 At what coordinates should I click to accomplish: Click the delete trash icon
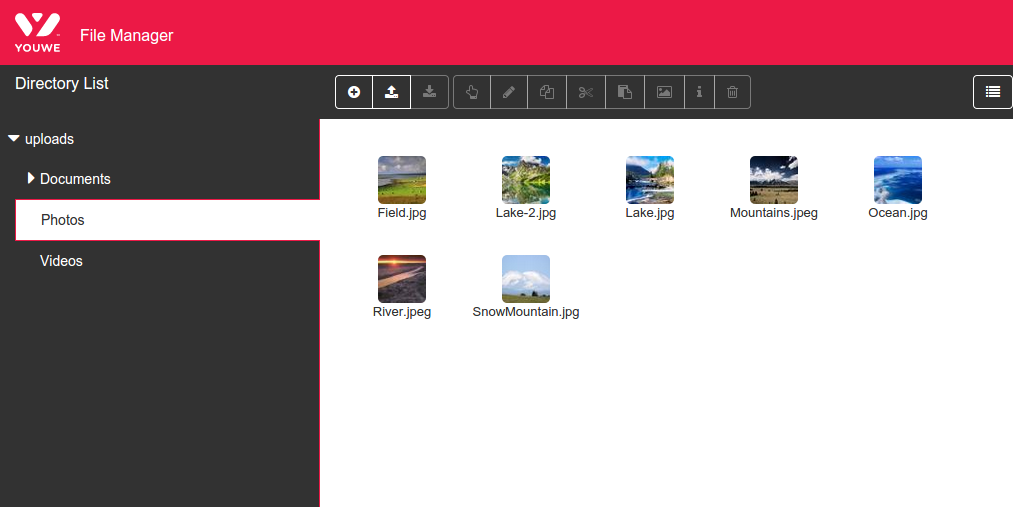pos(733,92)
